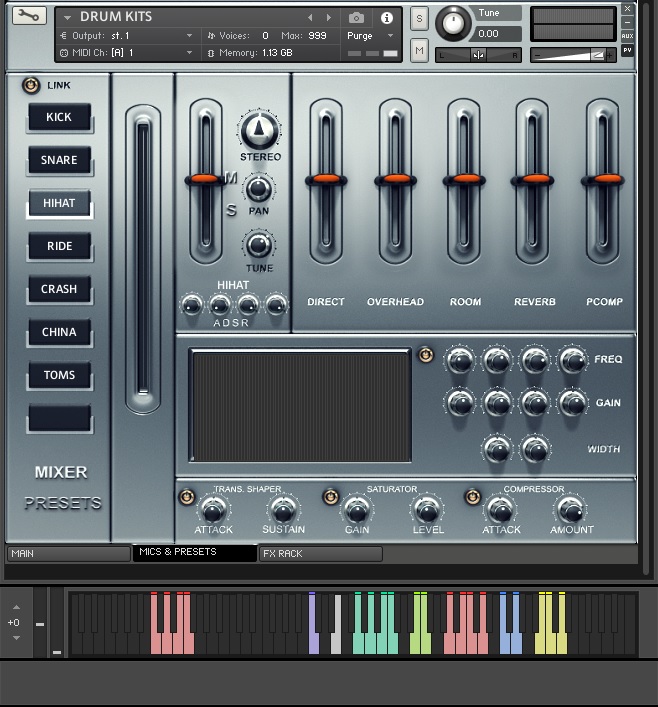Click the last FREQ knob

573,360
